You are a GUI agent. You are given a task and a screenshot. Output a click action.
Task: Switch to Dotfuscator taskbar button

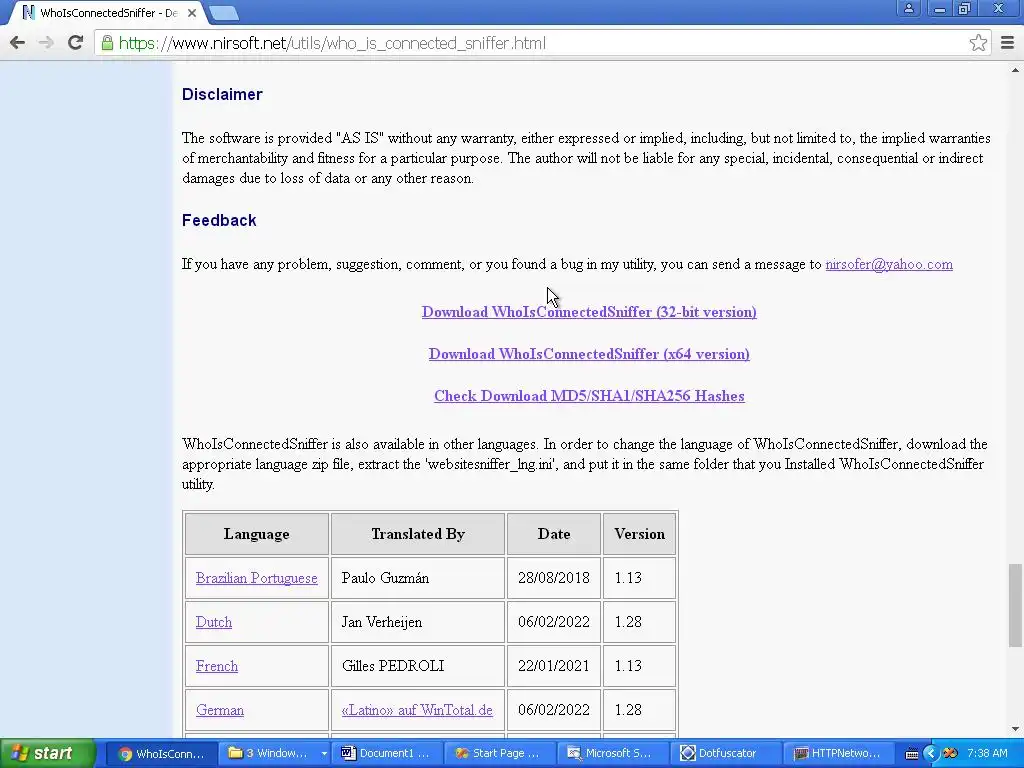coord(724,754)
